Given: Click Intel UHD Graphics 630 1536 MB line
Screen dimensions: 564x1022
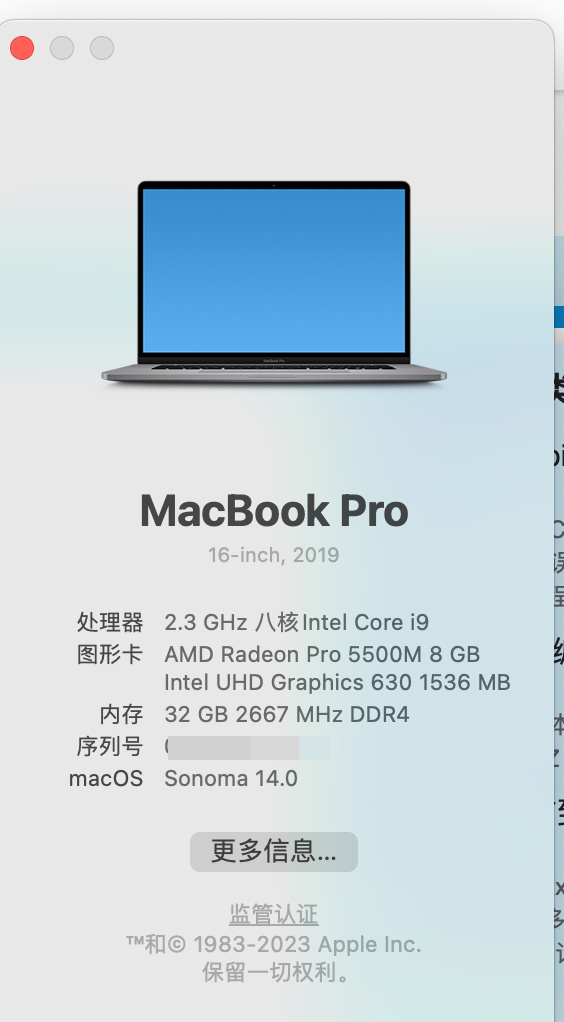Looking at the screenshot, I should click(x=337, y=682).
